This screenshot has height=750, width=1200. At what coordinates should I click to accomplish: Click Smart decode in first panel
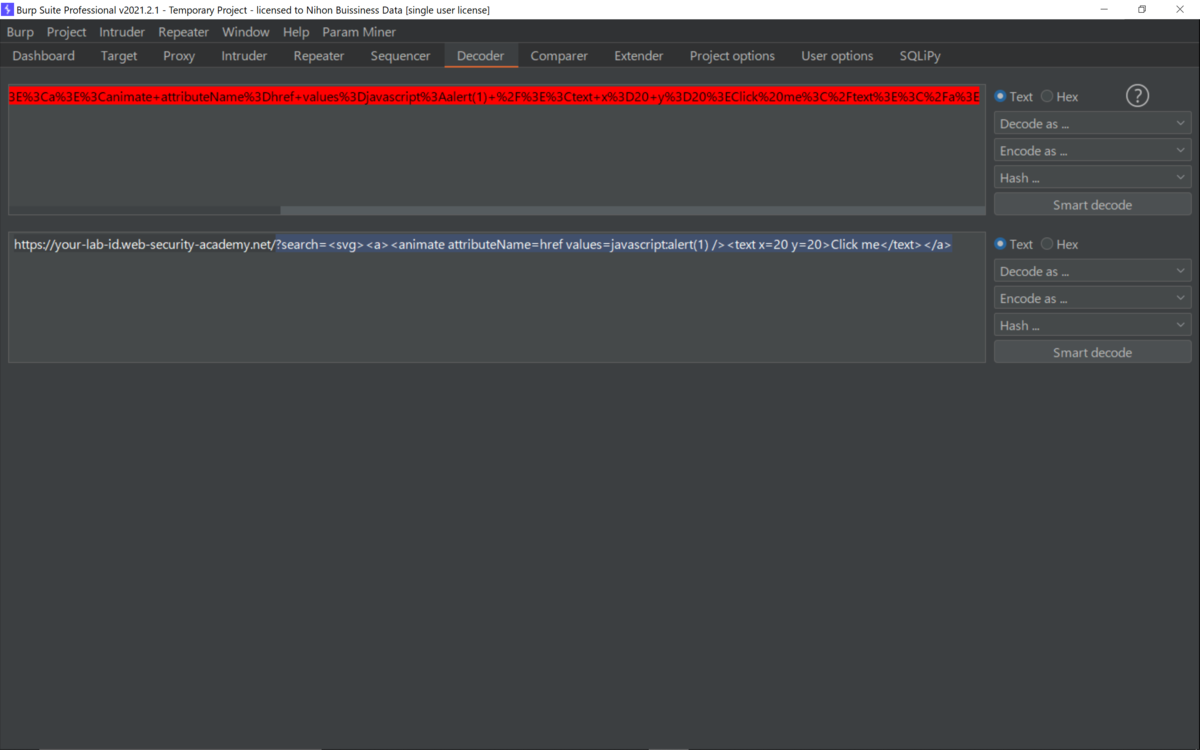1092,205
